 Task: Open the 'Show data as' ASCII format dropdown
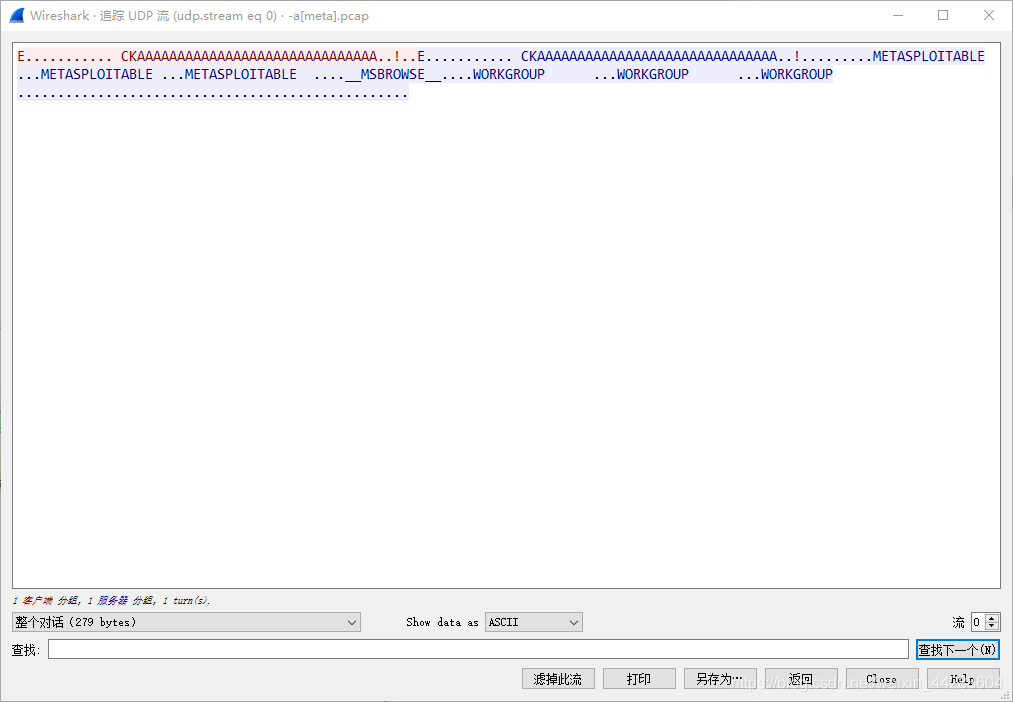click(x=533, y=622)
